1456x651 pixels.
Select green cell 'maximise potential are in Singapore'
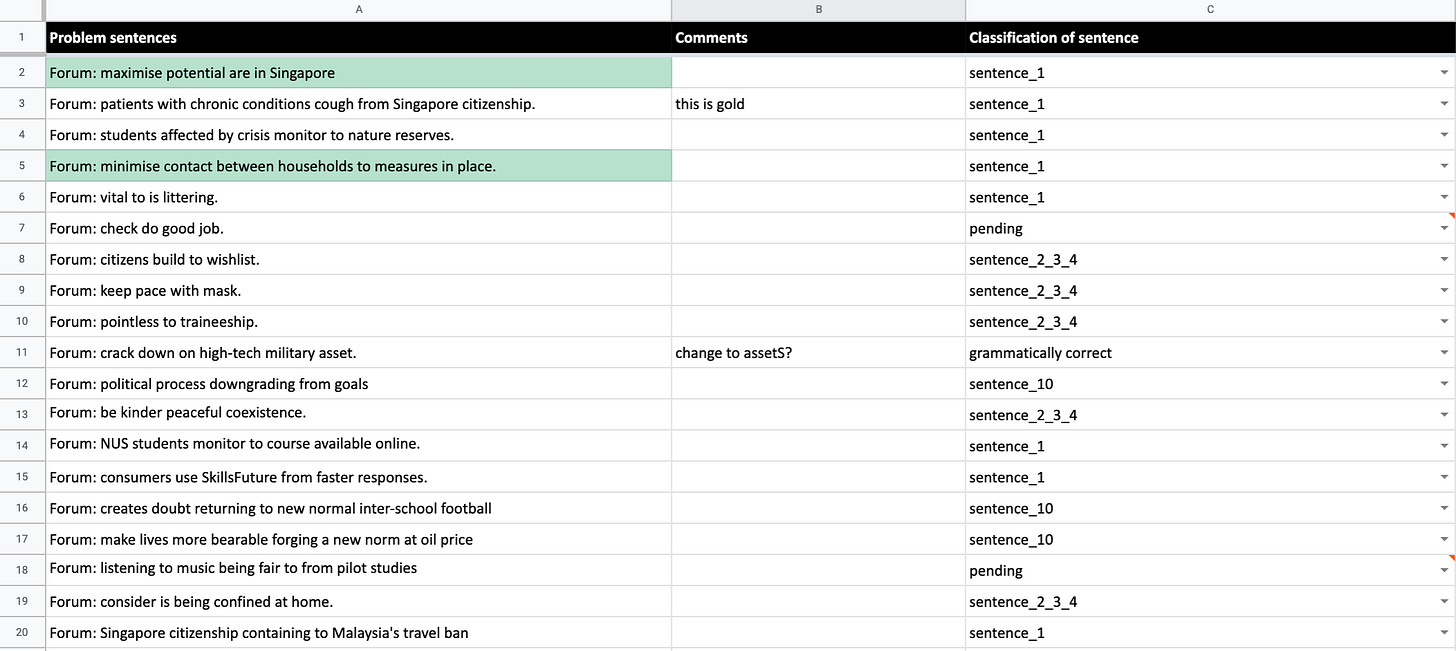point(358,73)
